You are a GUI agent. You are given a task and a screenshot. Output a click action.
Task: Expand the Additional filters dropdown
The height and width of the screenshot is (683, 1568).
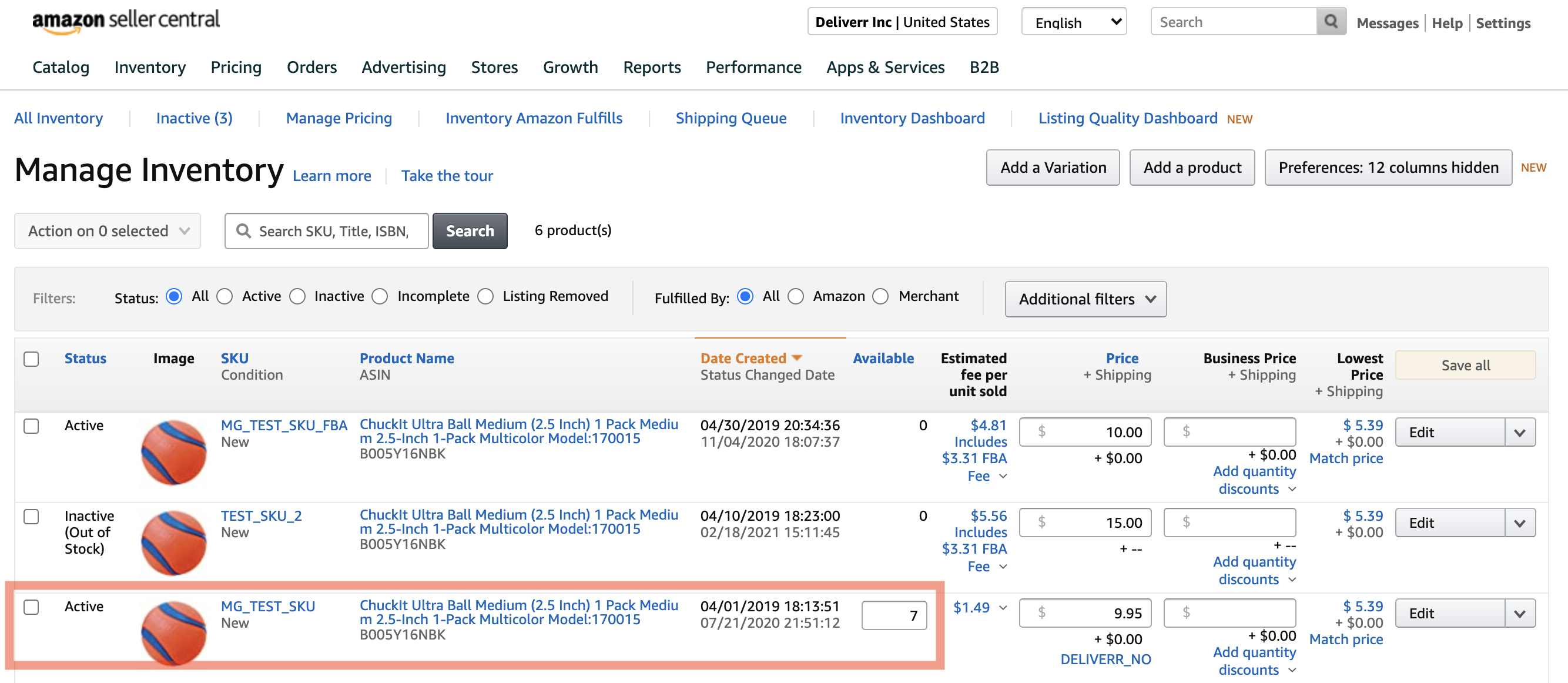coord(1085,299)
